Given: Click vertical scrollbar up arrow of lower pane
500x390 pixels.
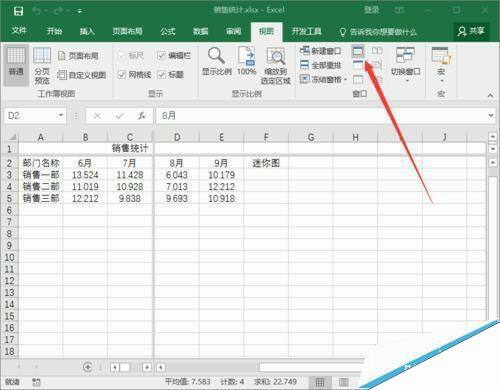Looking at the screenshot, I should tap(492, 162).
